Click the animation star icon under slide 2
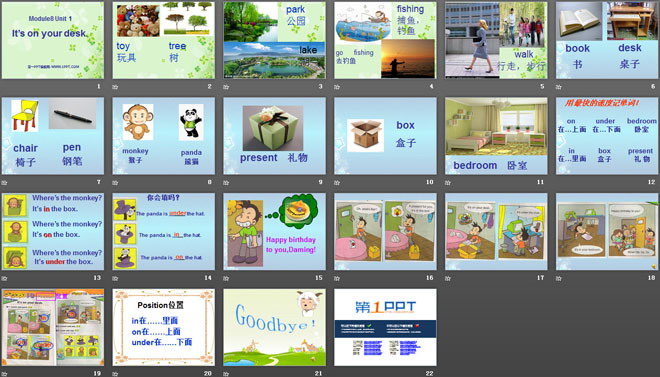 (x=115, y=87)
